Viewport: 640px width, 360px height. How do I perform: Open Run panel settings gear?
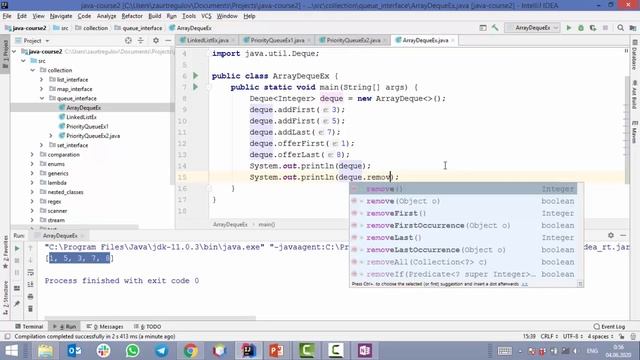pyautogui.click(x=611, y=236)
